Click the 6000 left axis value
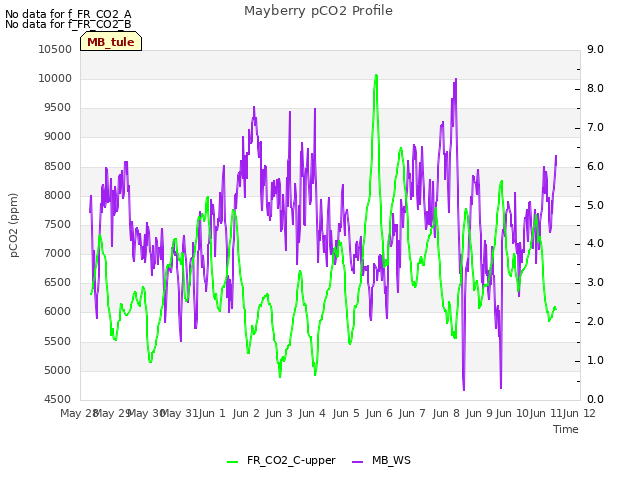Image resolution: width=640 pixels, height=480 pixels. click(58, 311)
